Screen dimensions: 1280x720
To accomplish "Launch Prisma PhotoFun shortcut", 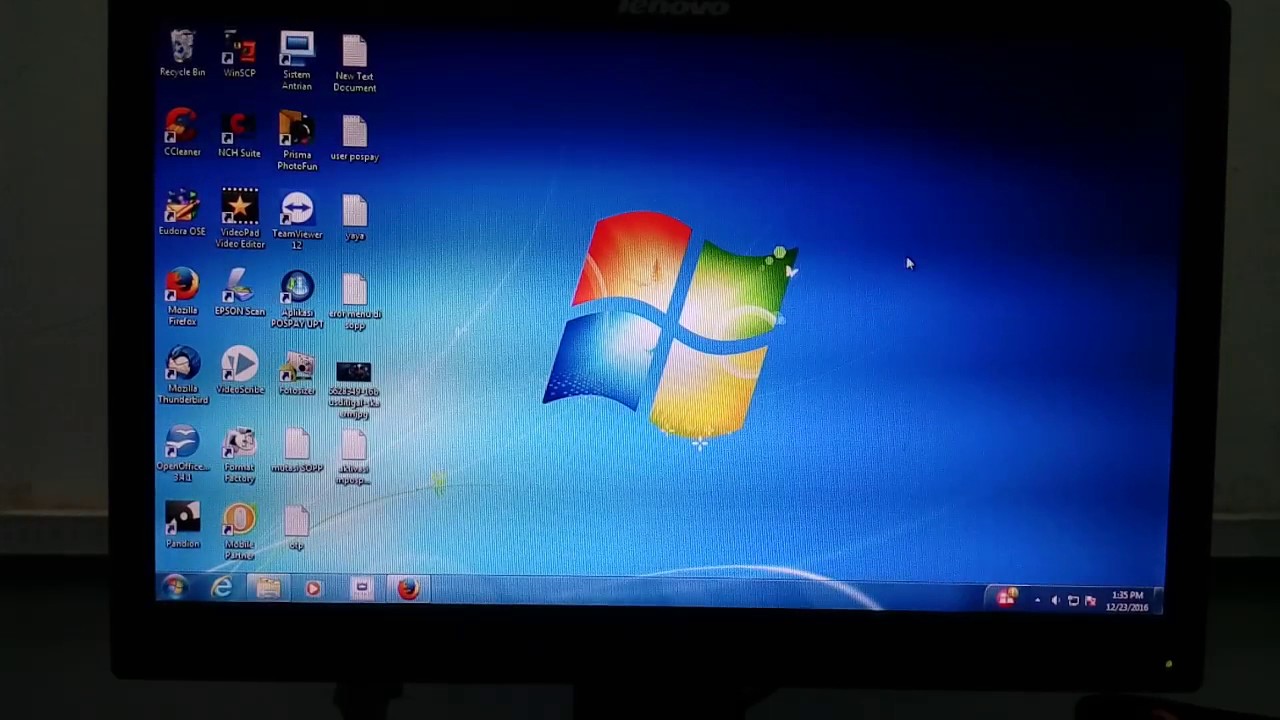I will (297, 140).
